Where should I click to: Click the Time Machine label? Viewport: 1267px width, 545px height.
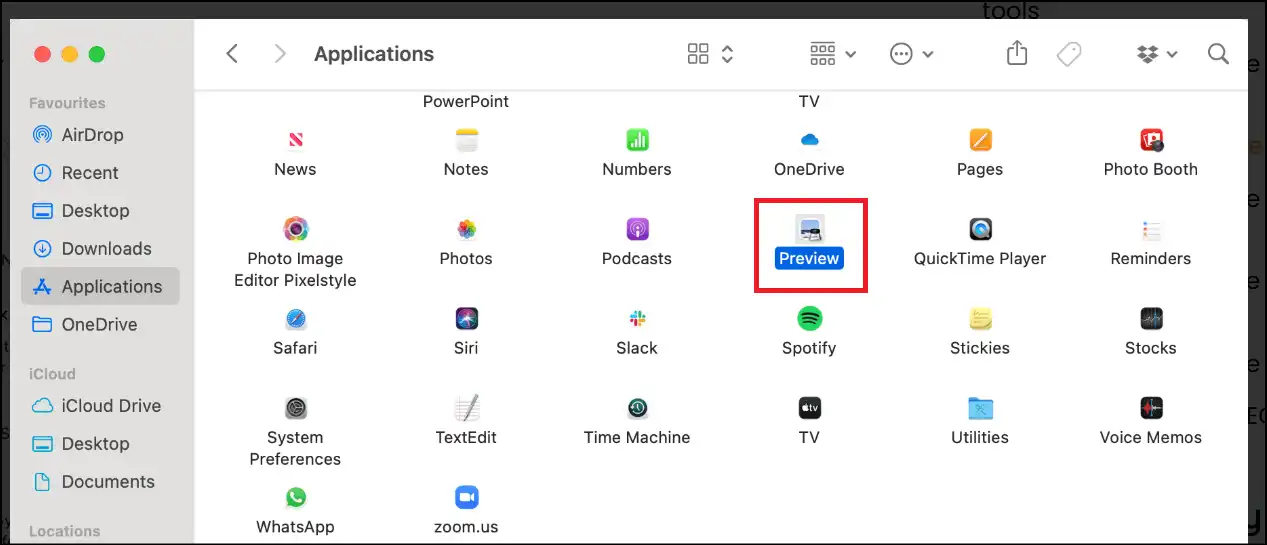pyautogui.click(x=637, y=437)
